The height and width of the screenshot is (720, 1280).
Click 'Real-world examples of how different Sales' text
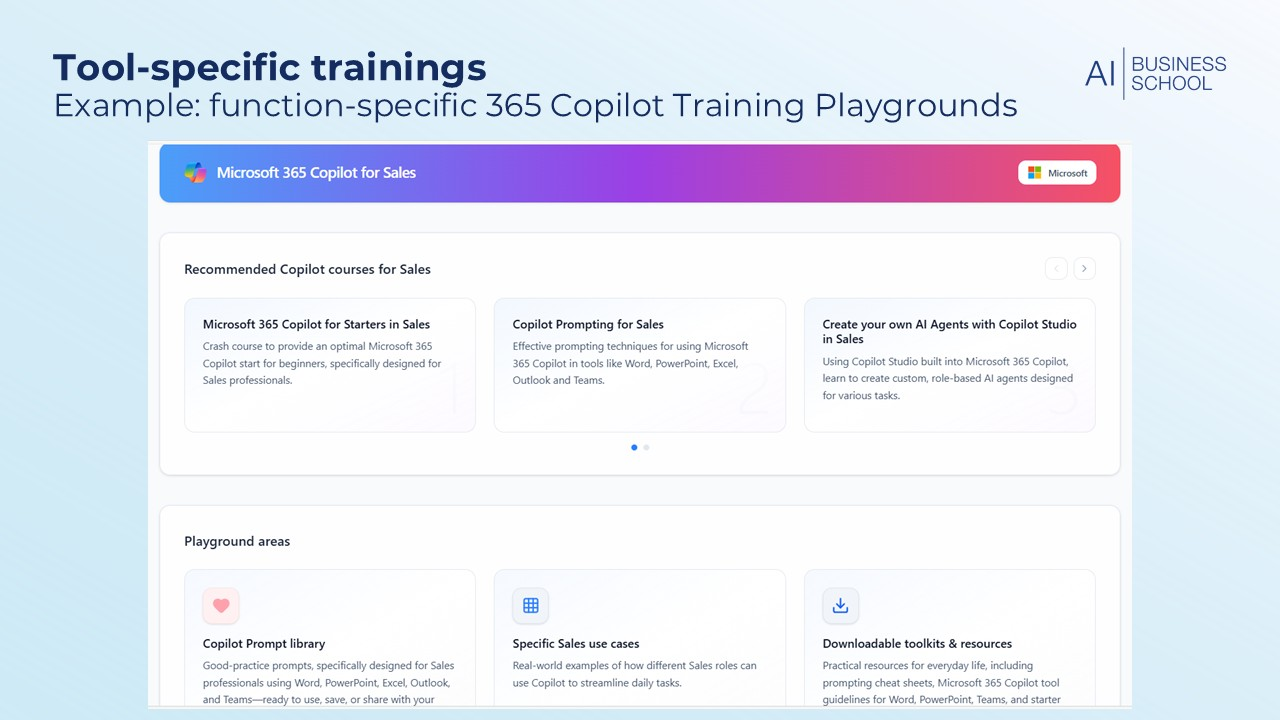tap(635, 674)
